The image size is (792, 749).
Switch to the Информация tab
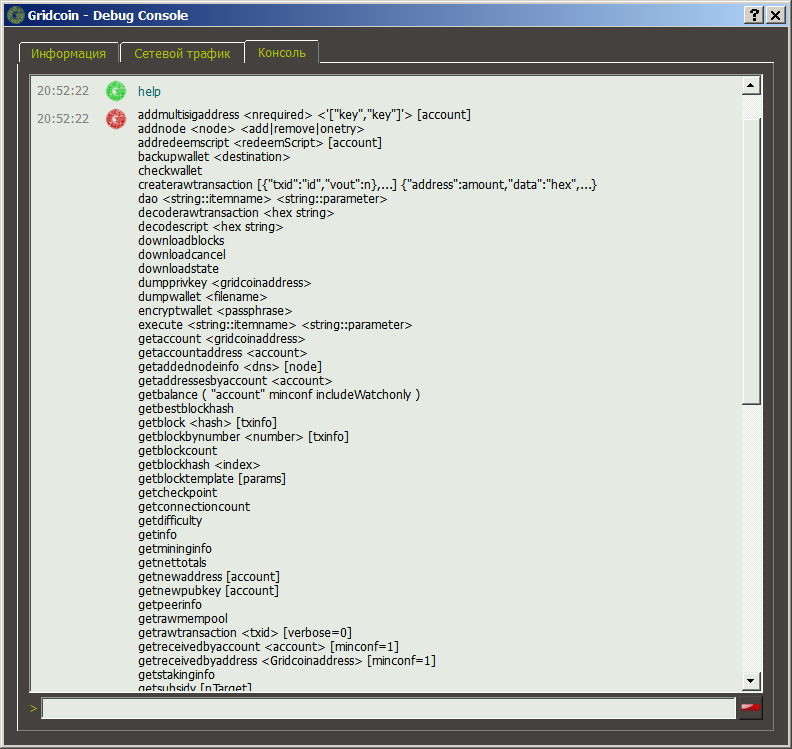68,53
